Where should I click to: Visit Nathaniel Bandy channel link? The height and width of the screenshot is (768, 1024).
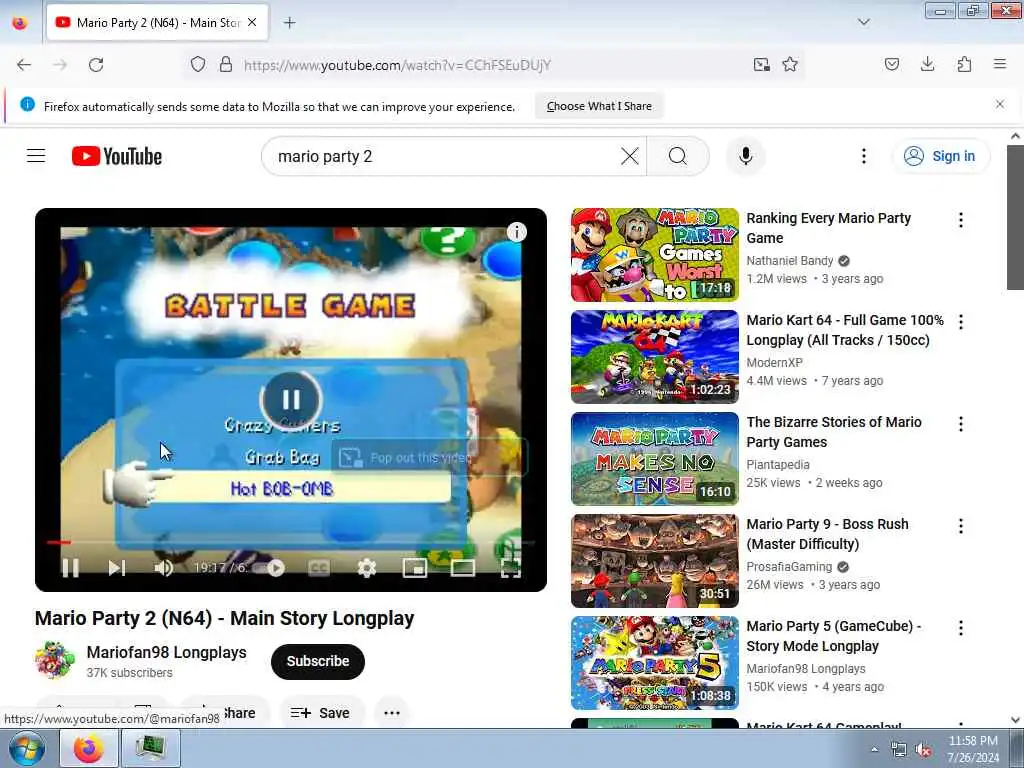pos(790,261)
